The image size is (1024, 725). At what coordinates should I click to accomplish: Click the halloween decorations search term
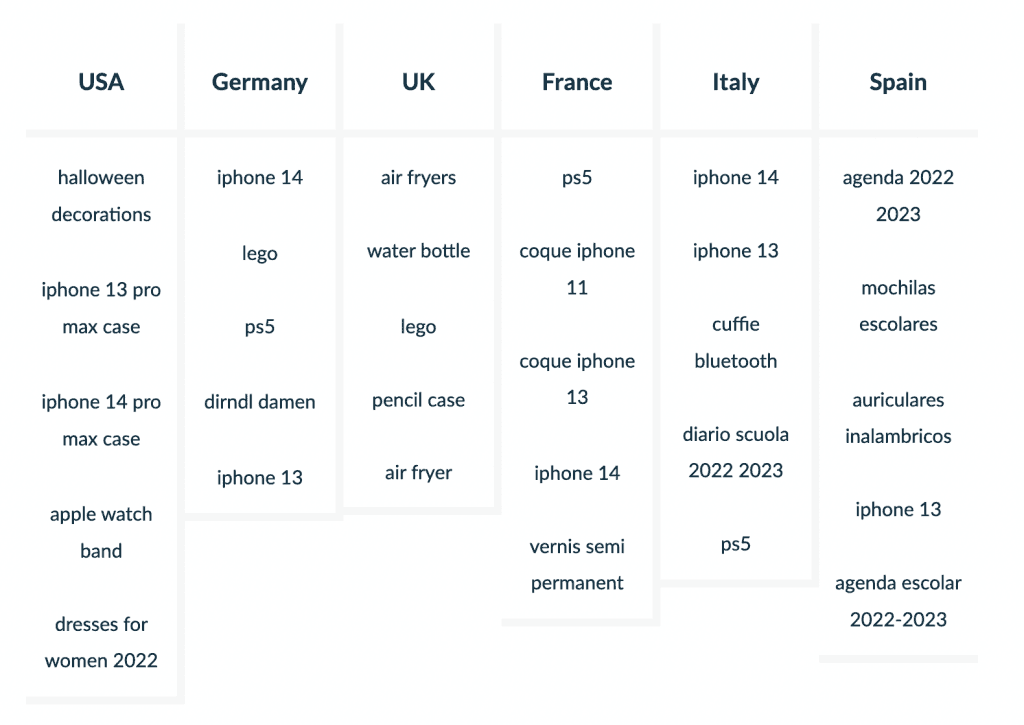coord(101,196)
